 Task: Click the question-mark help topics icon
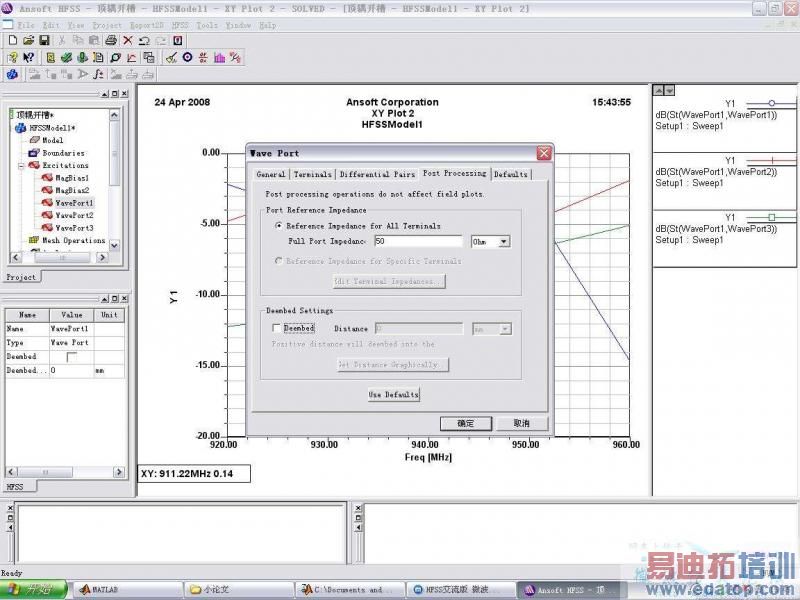pos(13,58)
